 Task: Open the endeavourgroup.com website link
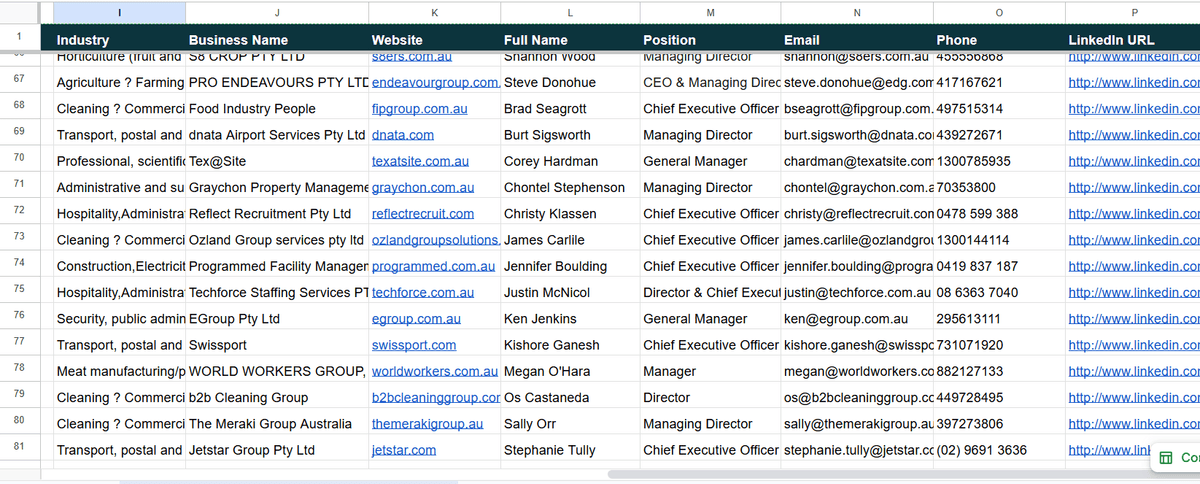coord(435,82)
